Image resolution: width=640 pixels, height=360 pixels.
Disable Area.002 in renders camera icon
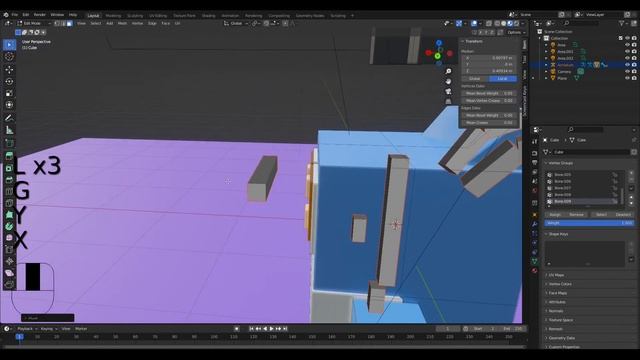pos(634,58)
